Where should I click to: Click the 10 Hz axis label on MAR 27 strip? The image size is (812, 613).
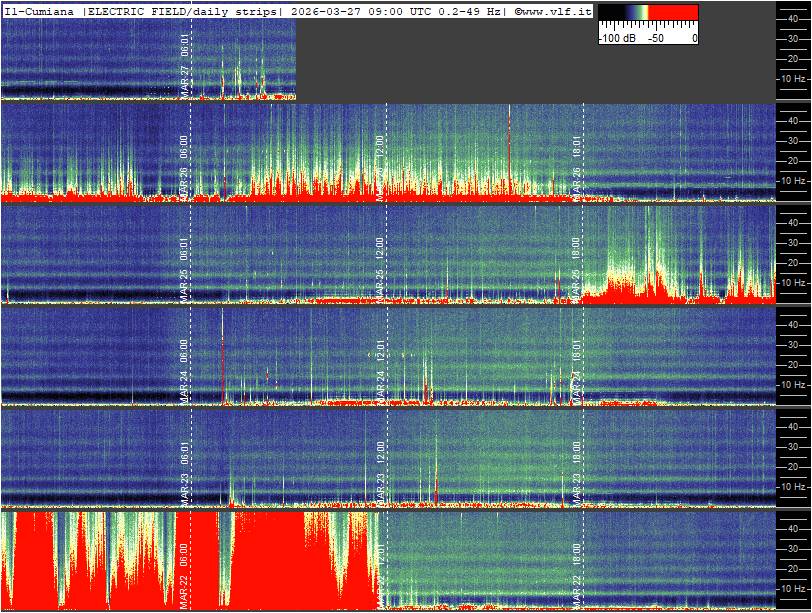click(x=793, y=78)
